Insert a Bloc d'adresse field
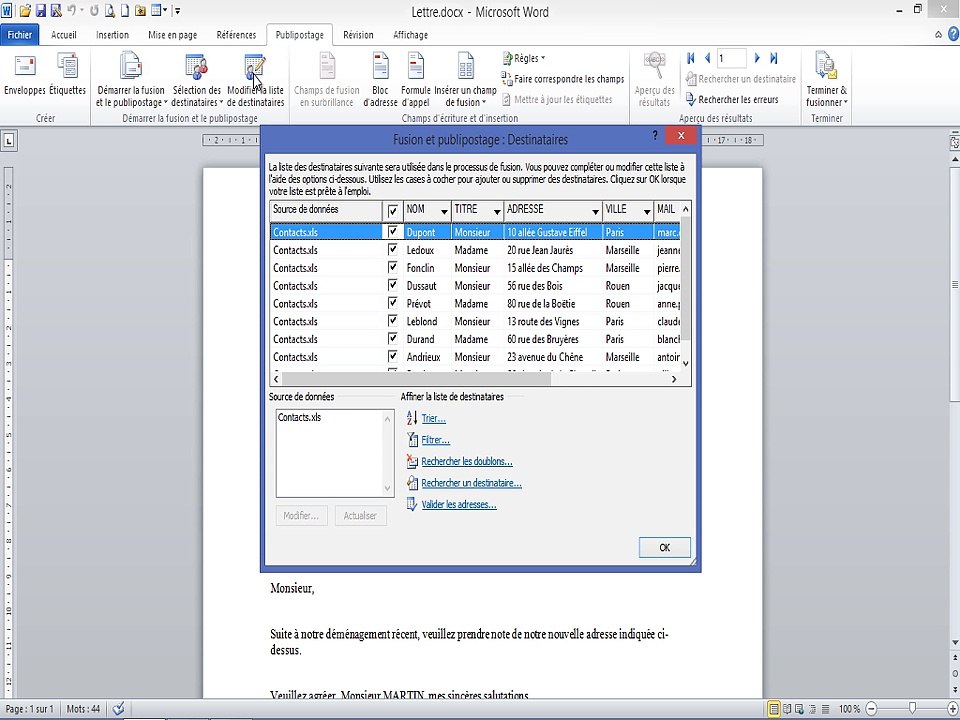 380,80
